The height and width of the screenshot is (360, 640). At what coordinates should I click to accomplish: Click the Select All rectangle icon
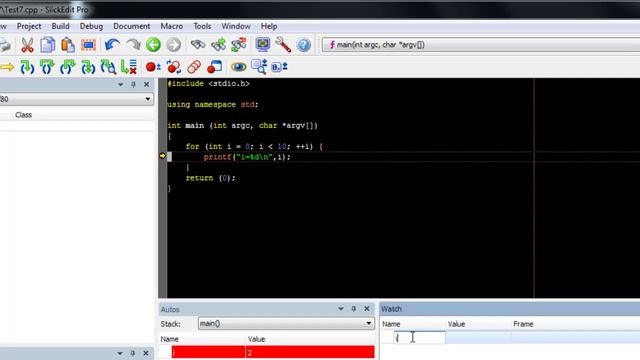88,45
